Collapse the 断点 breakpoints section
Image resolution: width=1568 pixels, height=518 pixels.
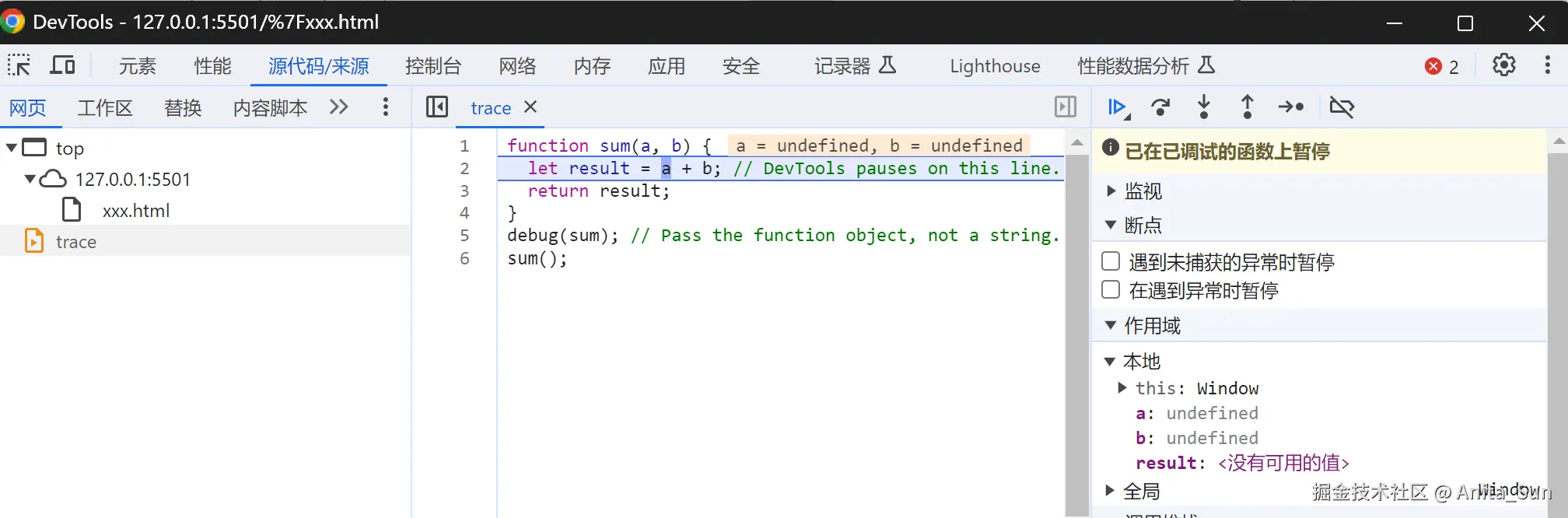click(1111, 225)
